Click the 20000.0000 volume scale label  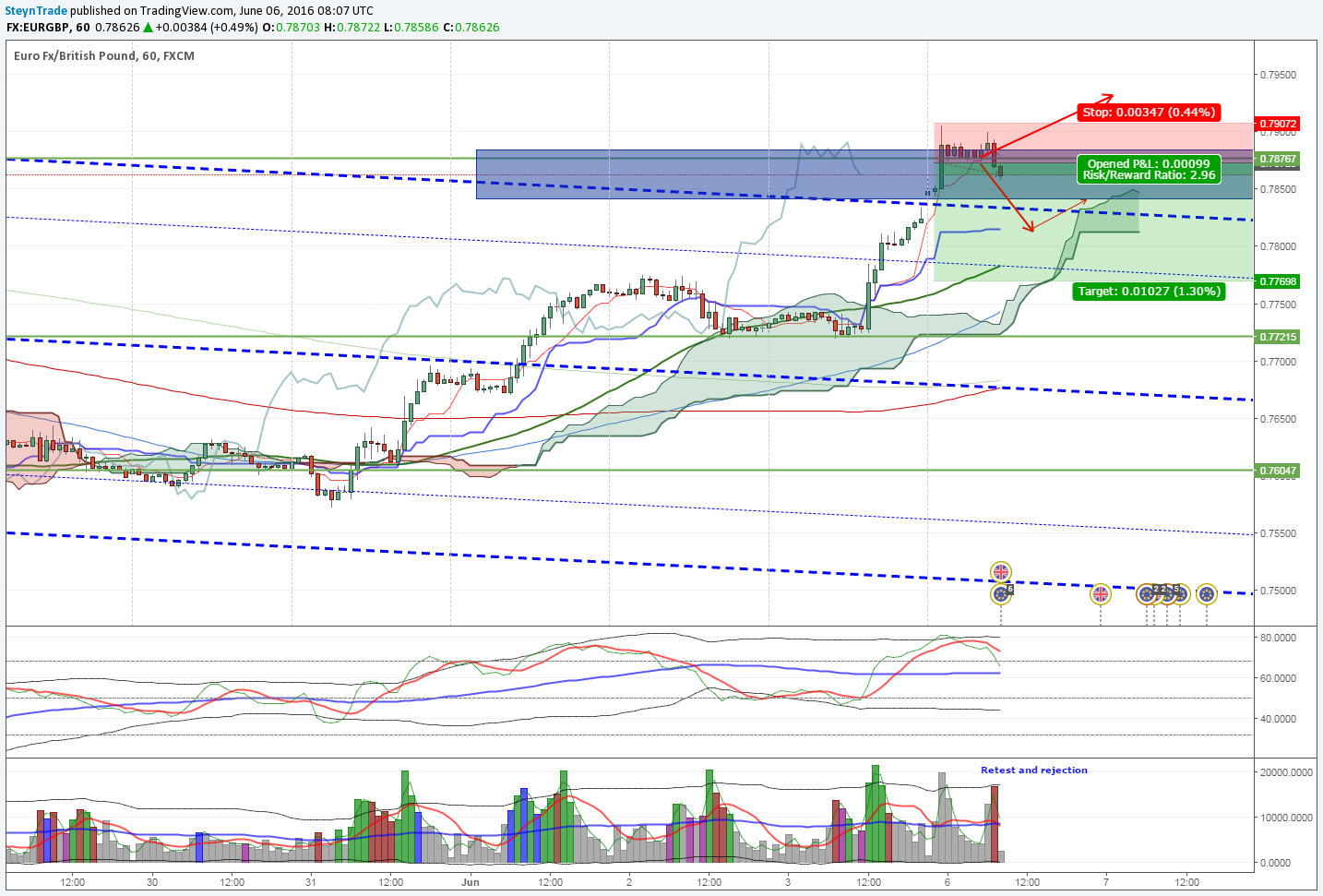[1286, 772]
